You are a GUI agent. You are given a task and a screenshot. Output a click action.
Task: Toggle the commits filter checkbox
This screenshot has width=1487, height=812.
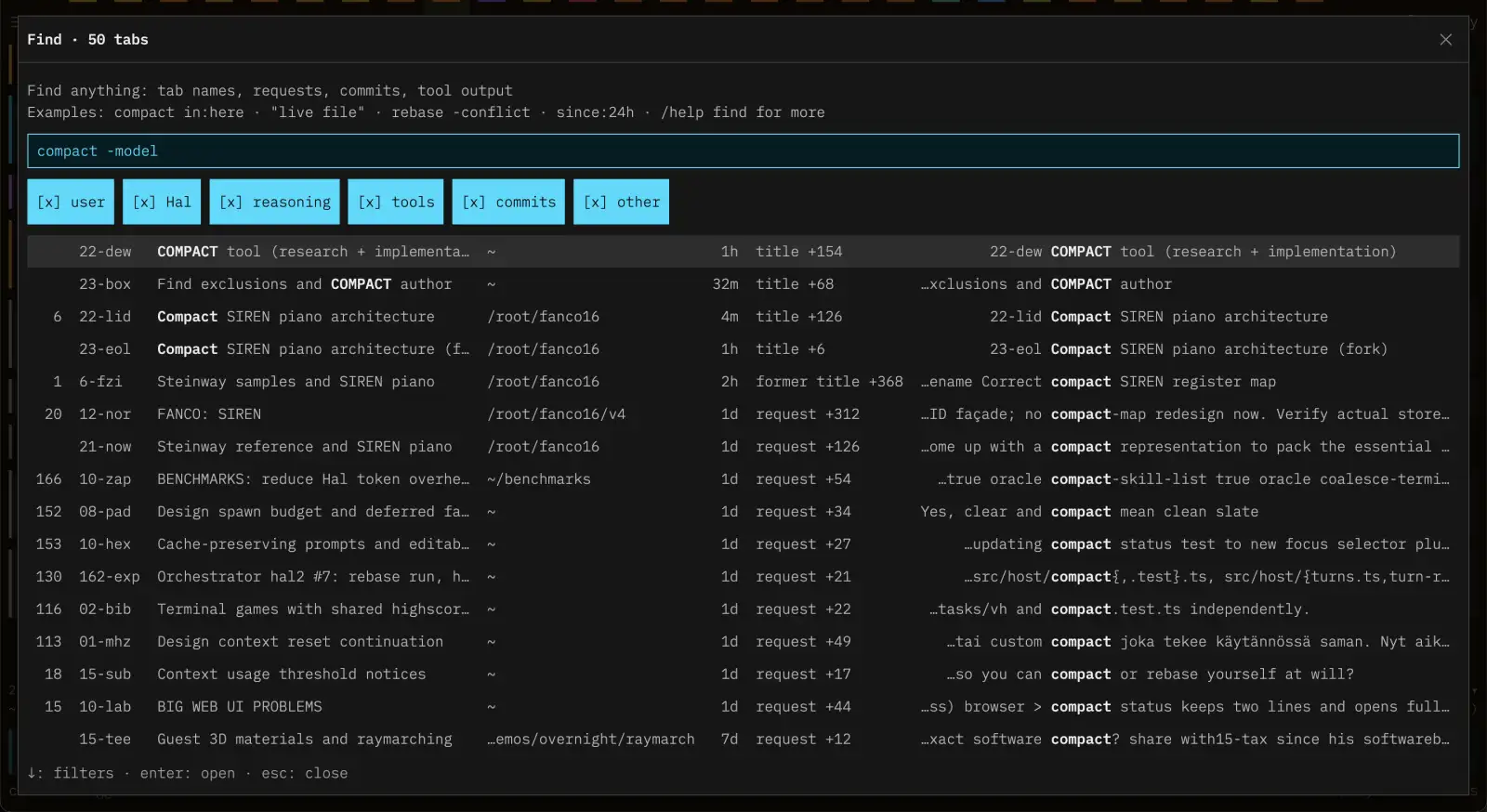point(508,202)
